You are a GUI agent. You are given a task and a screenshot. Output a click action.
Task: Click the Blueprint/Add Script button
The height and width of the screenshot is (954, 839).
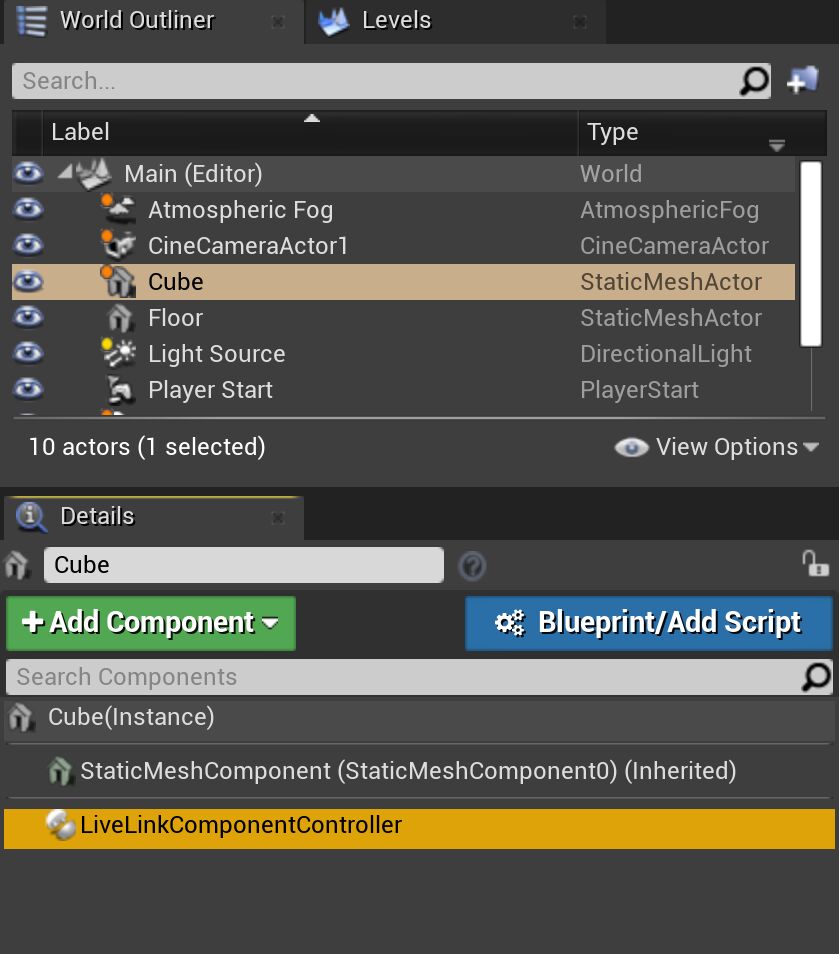tap(648, 623)
